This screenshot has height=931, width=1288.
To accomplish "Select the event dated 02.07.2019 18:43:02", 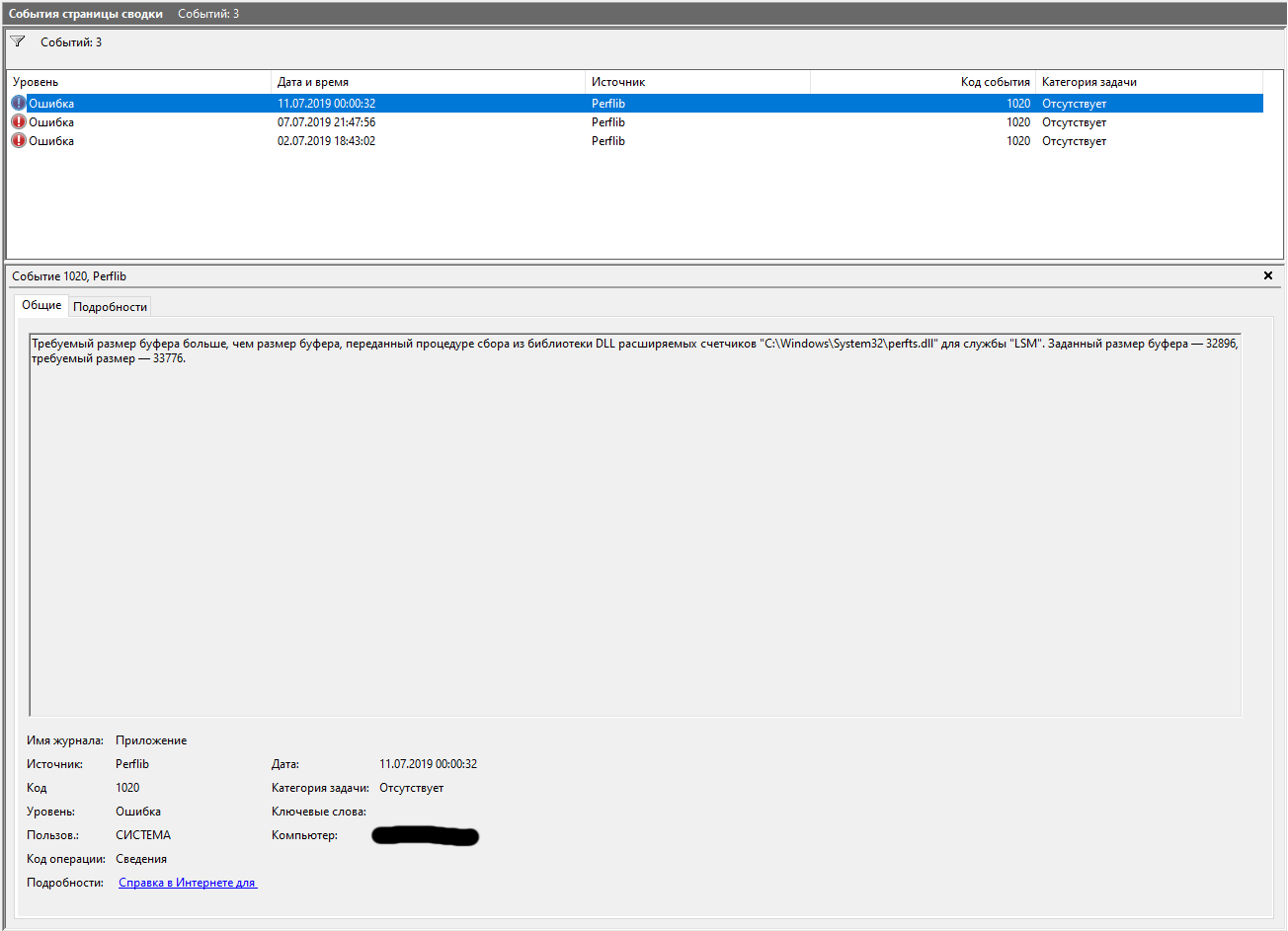I will [635, 141].
